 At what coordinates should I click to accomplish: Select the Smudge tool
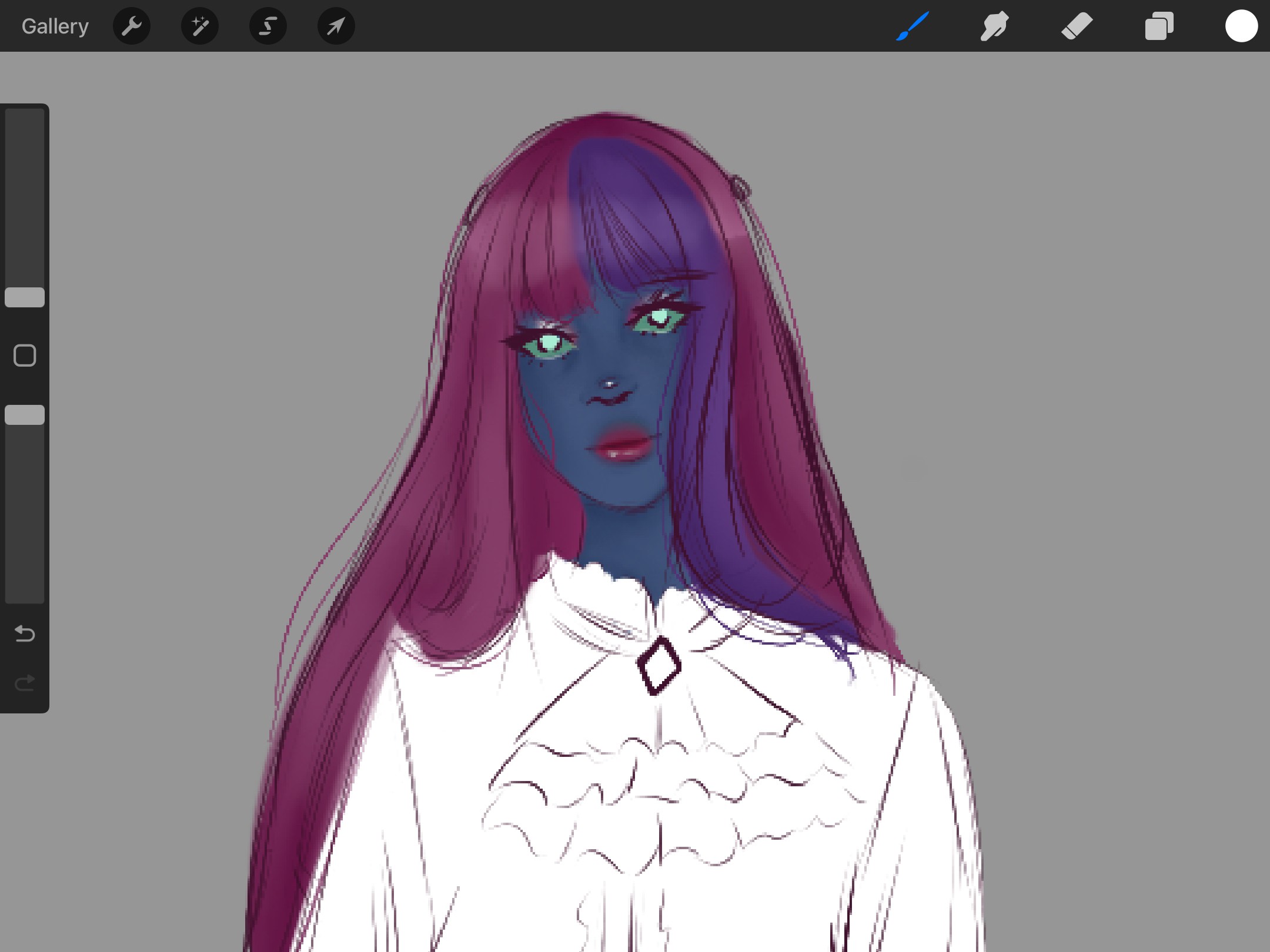click(x=994, y=26)
